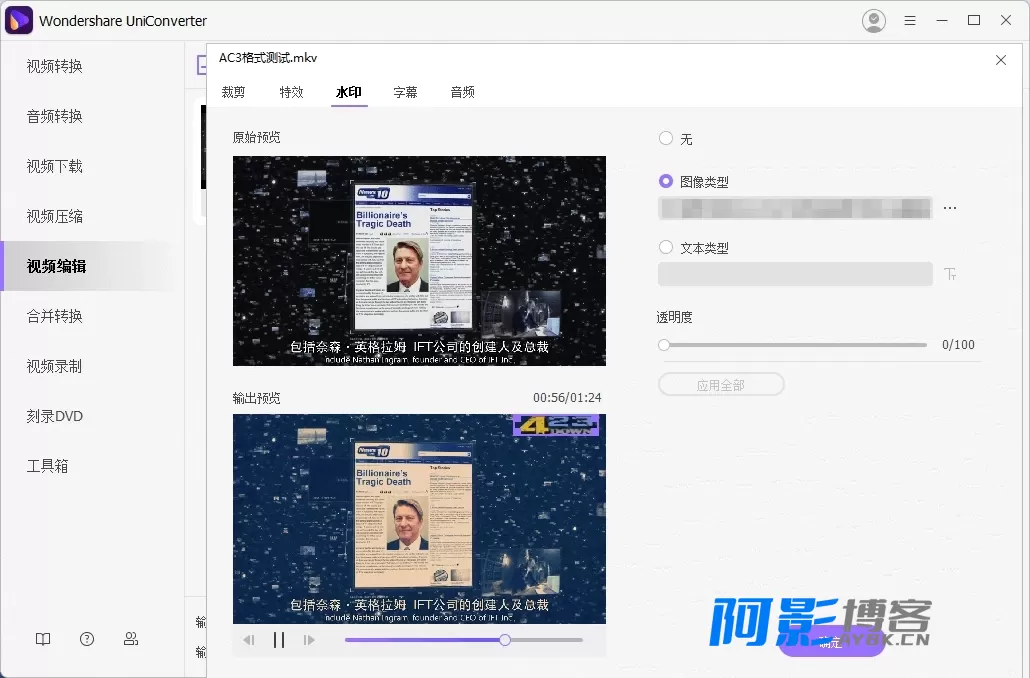This screenshot has height=678, width=1030.
Task: Adjust the 透明度 transparency slider handle
Action: [664, 345]
